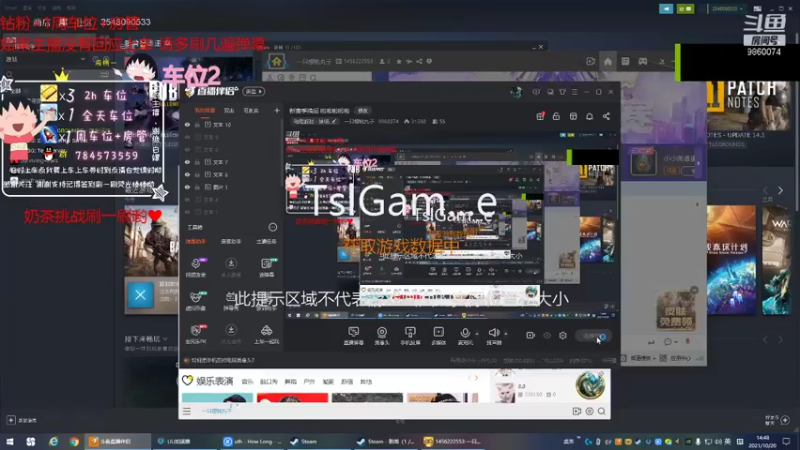Mute the speaker in bottom bar
The height and width of the screenshot is (450, 800).
[x=494, y=335]
